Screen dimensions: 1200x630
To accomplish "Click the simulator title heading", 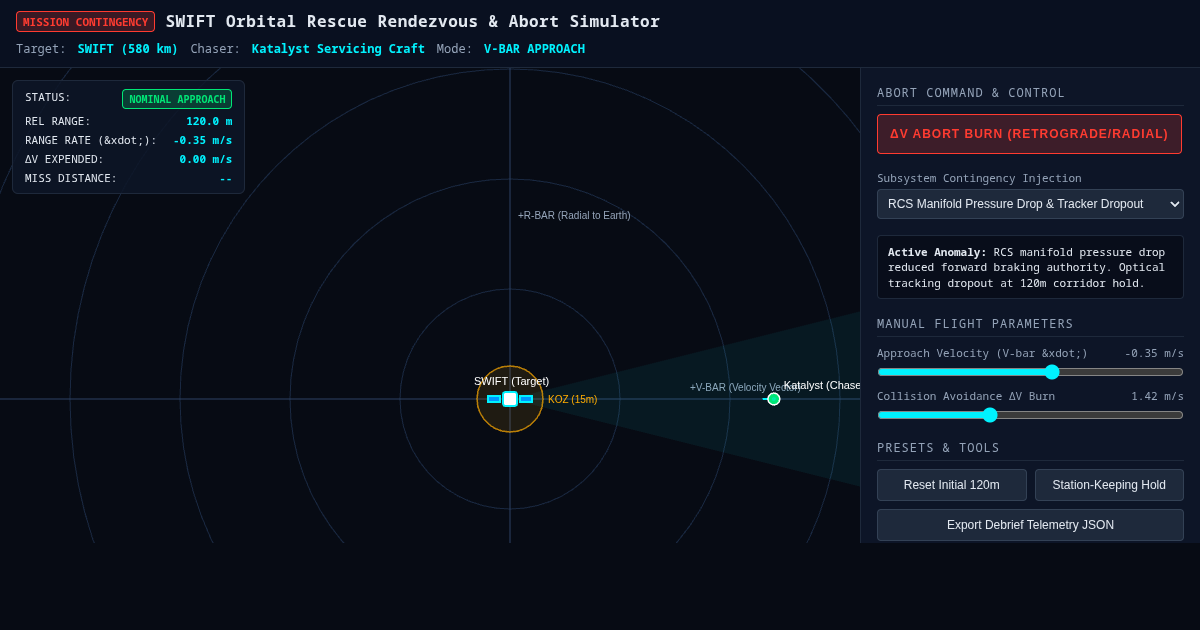I will (x=413, y=21).
